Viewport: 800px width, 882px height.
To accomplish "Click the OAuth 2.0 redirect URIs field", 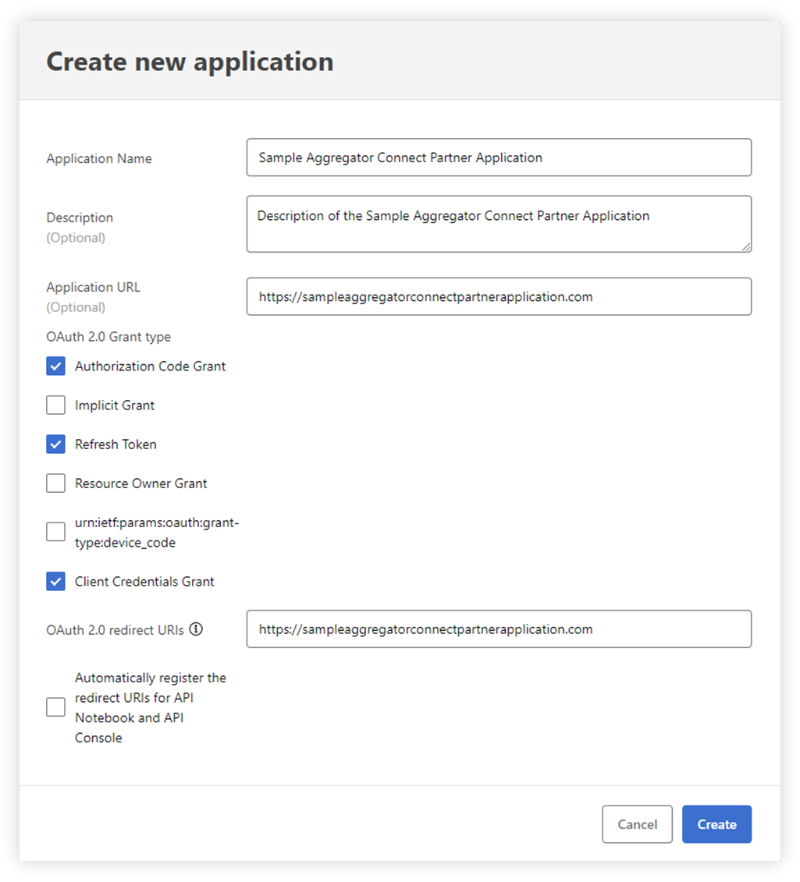I will (x=499, y=629).
